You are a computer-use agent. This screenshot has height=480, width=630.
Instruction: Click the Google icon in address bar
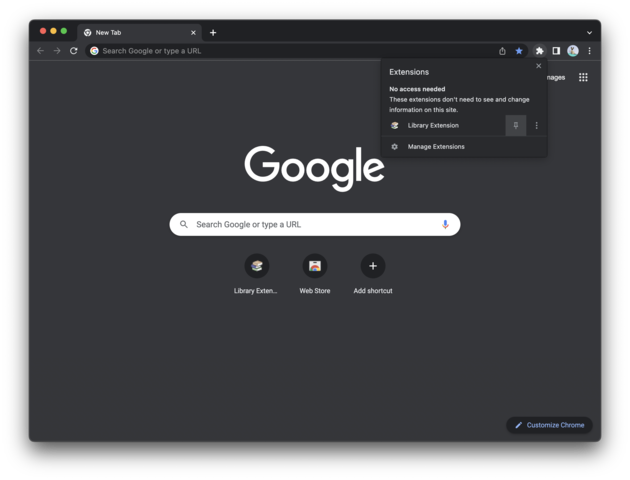pos(94,51)
